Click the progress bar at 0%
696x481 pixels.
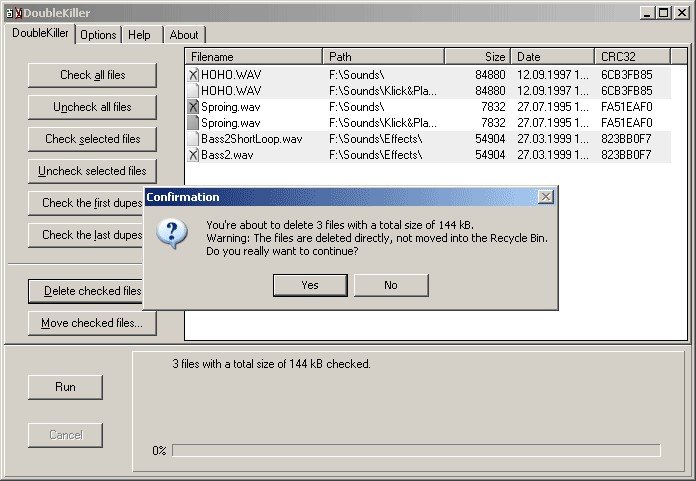(416, 450)
